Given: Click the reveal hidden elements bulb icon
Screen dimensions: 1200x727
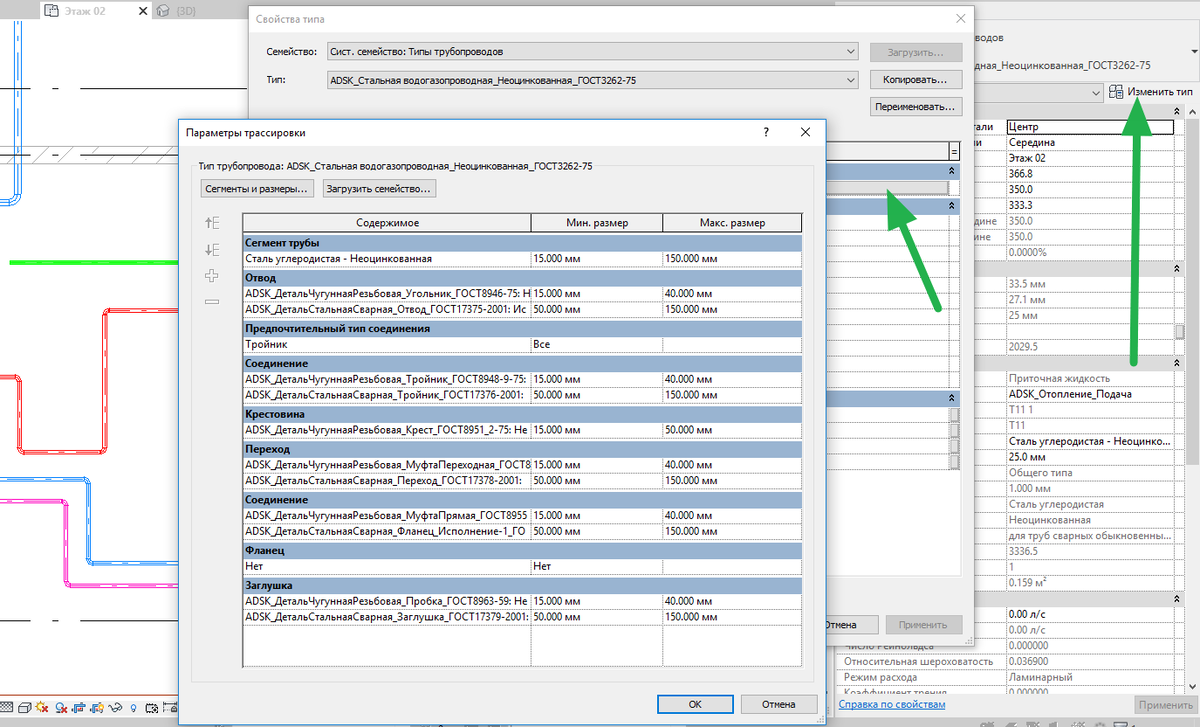Looking at the screenshot, I should pos(135,708).
